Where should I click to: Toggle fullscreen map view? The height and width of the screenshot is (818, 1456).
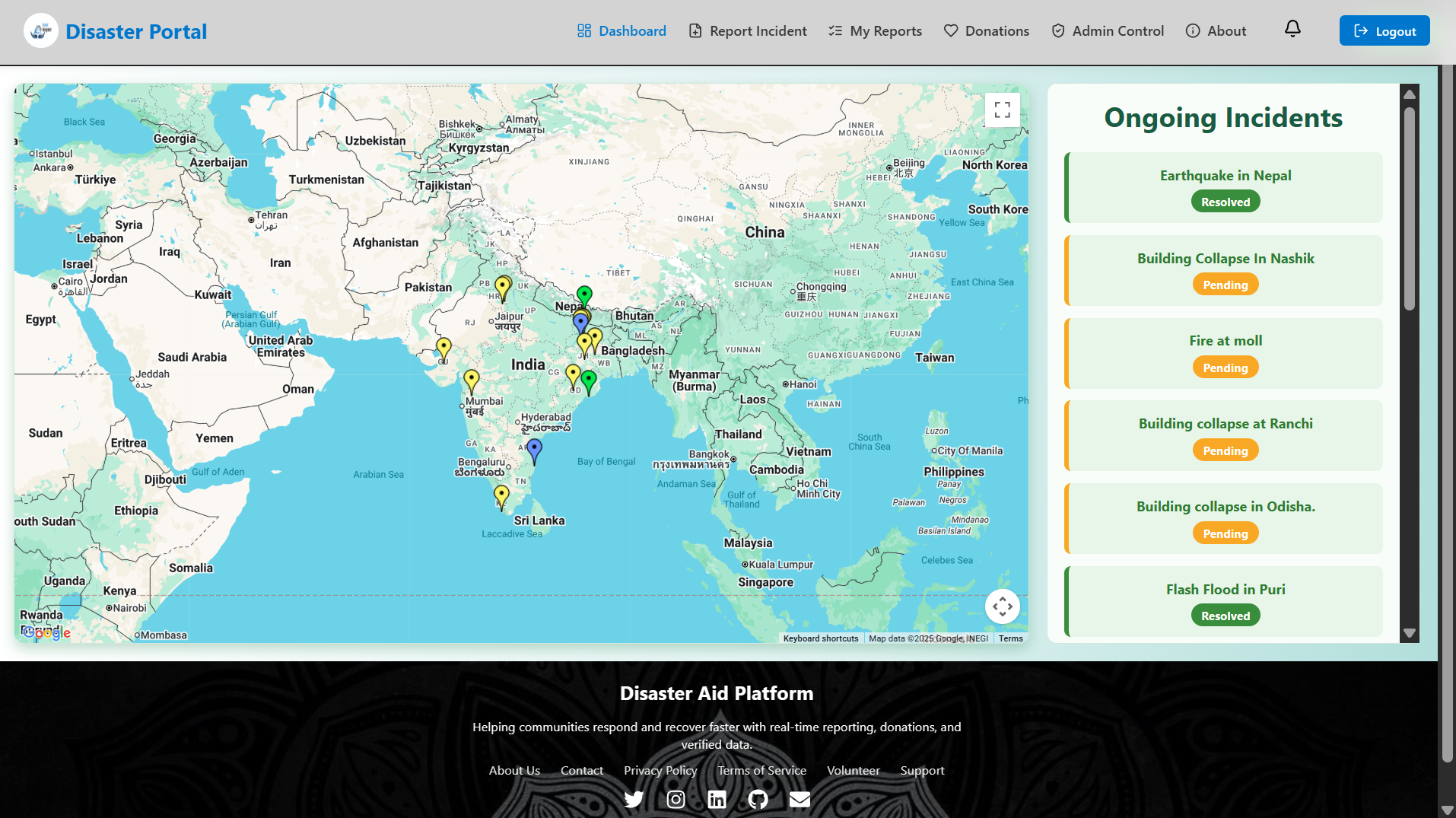click(x=1002, y=110)
